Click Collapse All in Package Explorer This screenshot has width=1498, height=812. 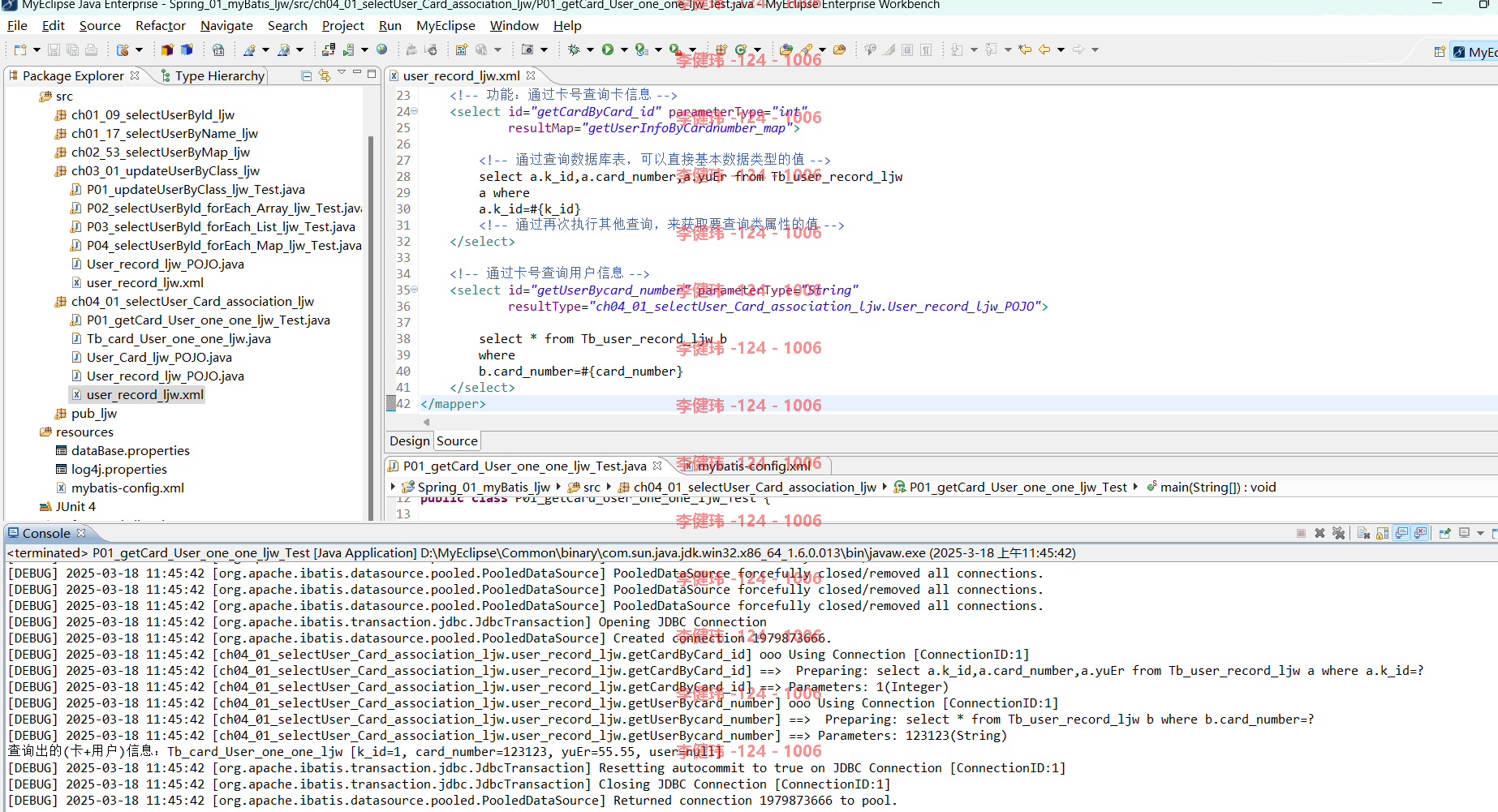(306, 75)
